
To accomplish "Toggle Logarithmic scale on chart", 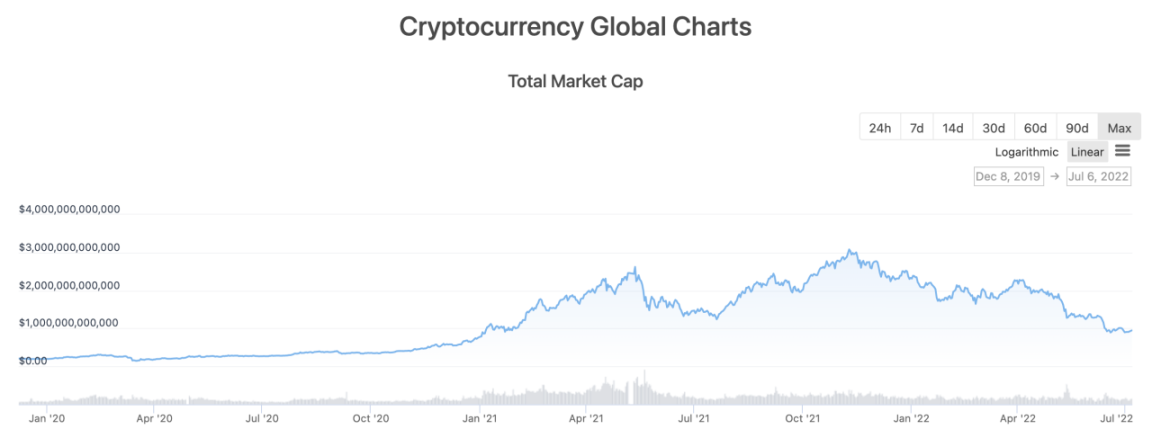I will pos(1027,152).
